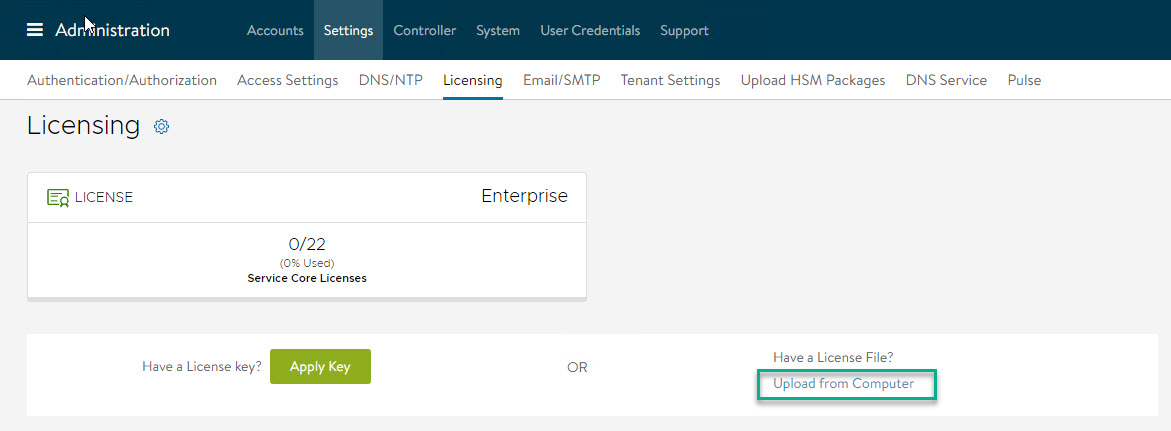This screenshot has height=431, width=1171.
Task: Switch to the Tenant Settings tab
Action: (670, 80)
